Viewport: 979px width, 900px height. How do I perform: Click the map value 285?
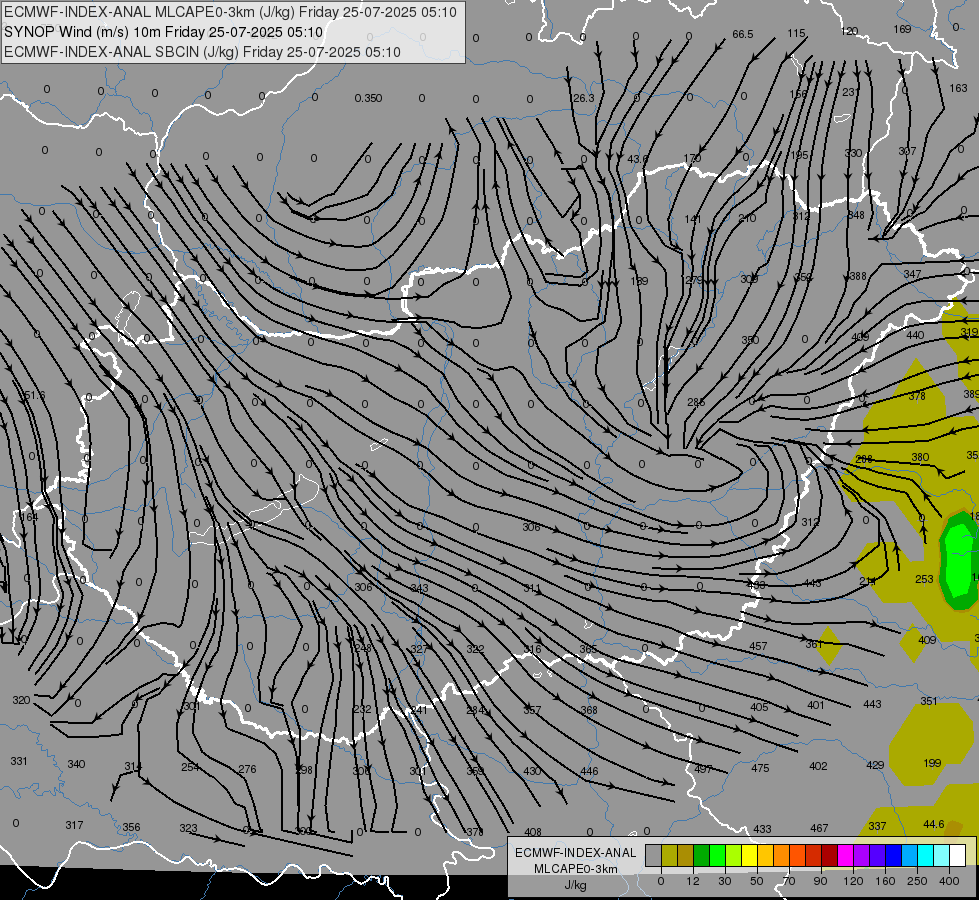click(x=696, y=403)
